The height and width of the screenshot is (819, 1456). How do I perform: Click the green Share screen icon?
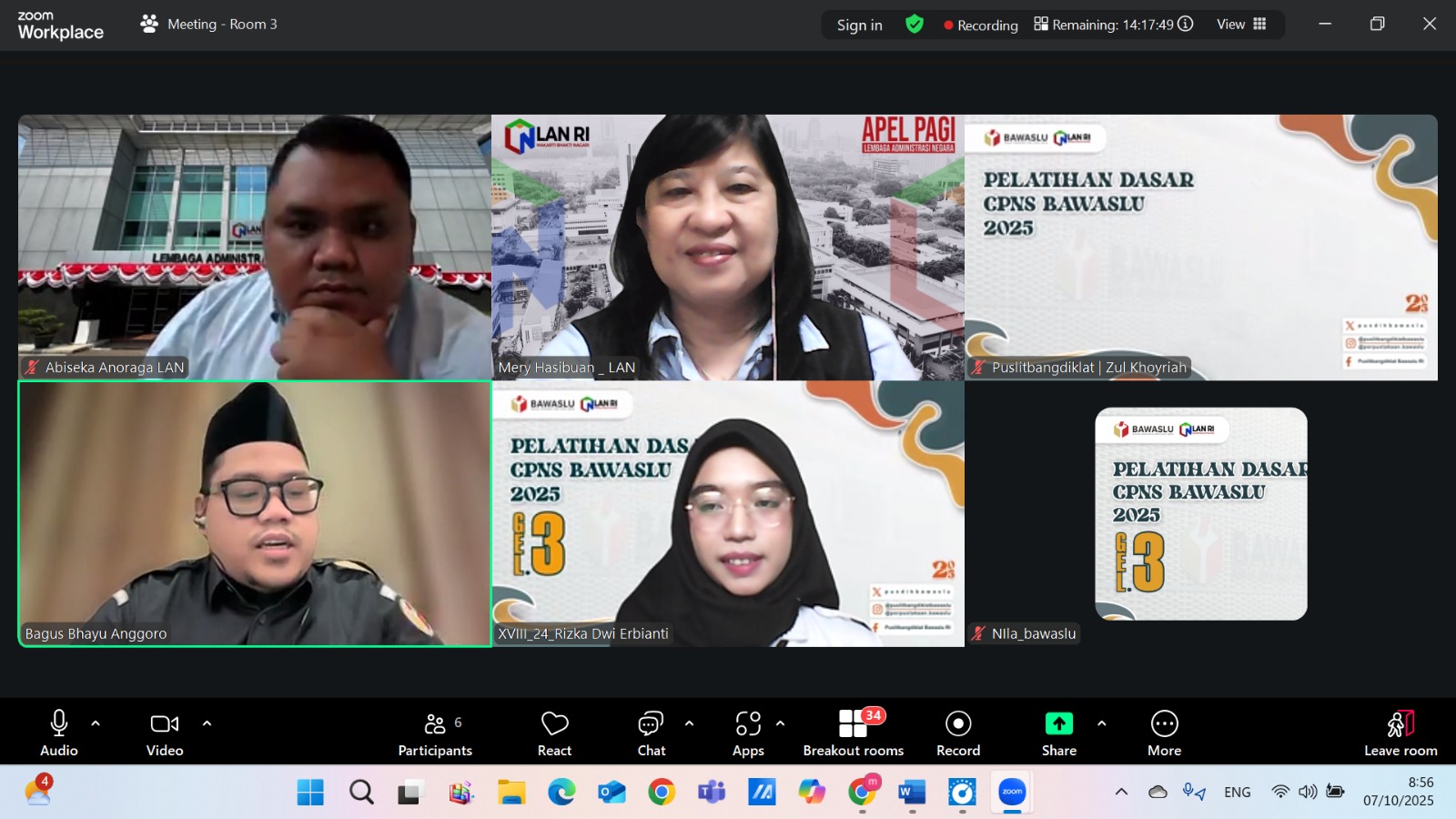[x=1058, y=723]
